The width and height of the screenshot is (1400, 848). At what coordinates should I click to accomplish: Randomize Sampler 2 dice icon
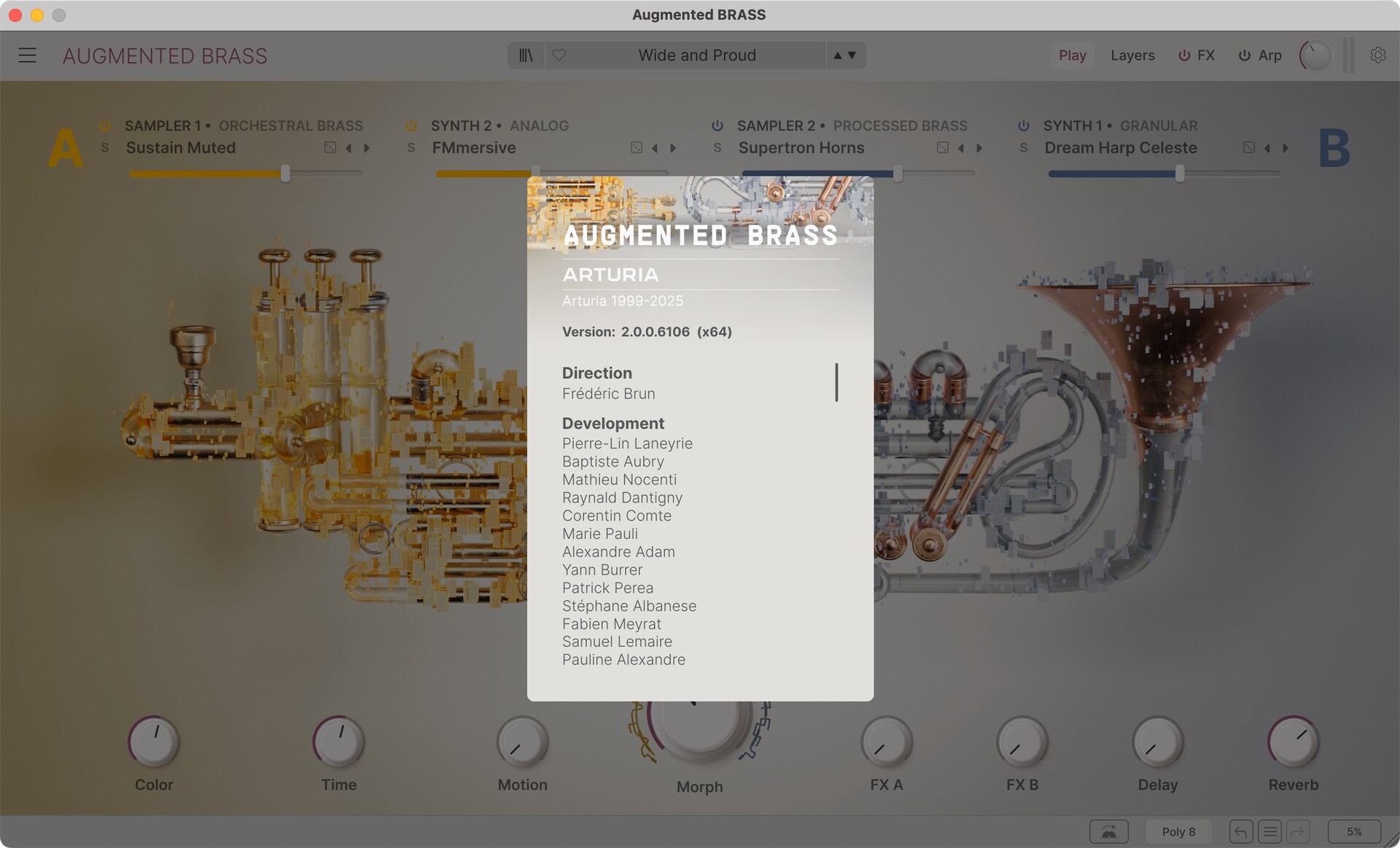pos(943,148)
